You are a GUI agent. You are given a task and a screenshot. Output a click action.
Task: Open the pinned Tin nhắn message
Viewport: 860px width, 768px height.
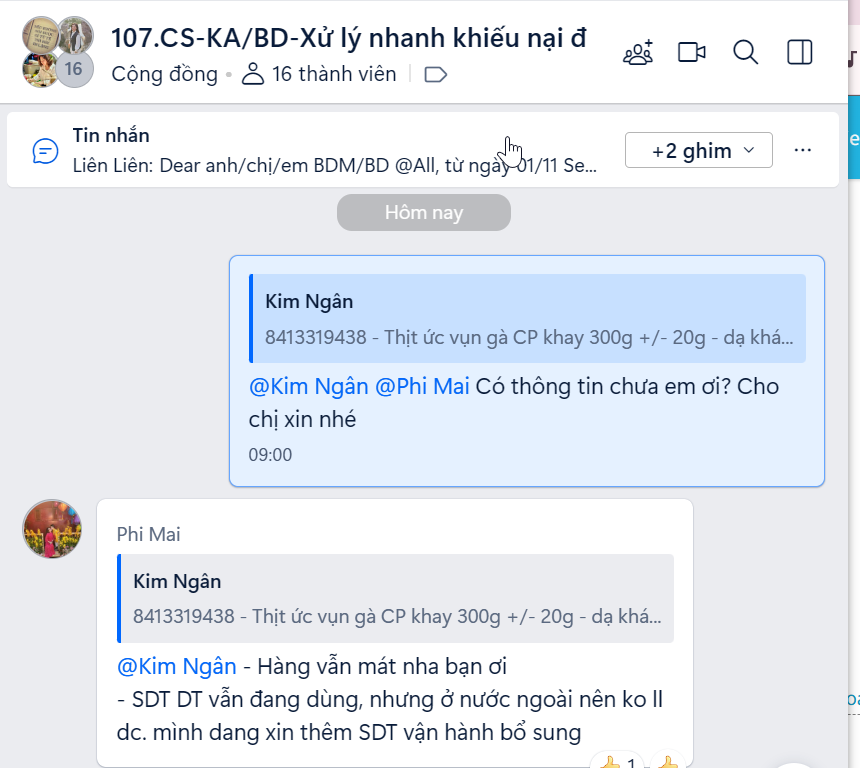pos(335,150)
